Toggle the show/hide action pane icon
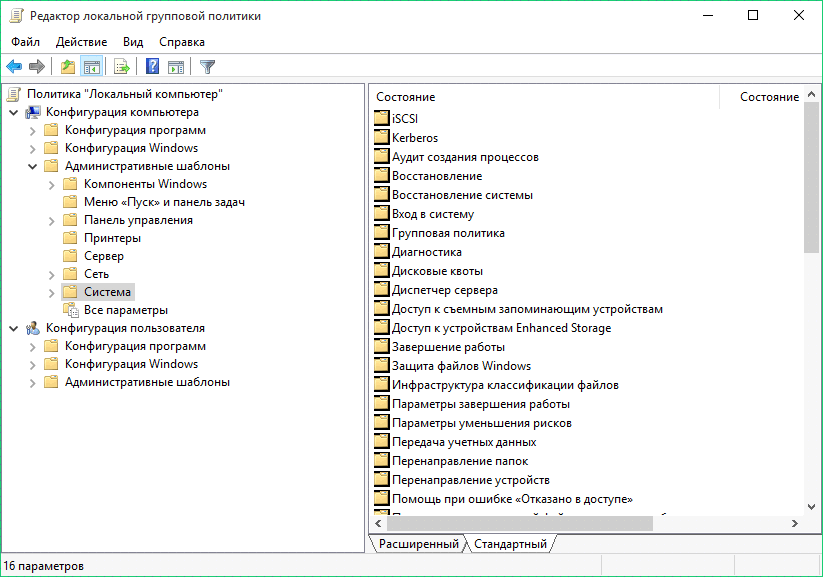The width and height of the screenshot is (823, 577). pos(176,67)
